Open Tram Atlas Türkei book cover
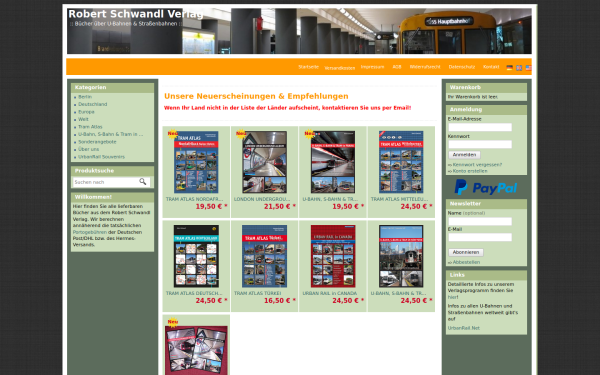The height and width of the screenshot is (375, 600). (264, 256)
